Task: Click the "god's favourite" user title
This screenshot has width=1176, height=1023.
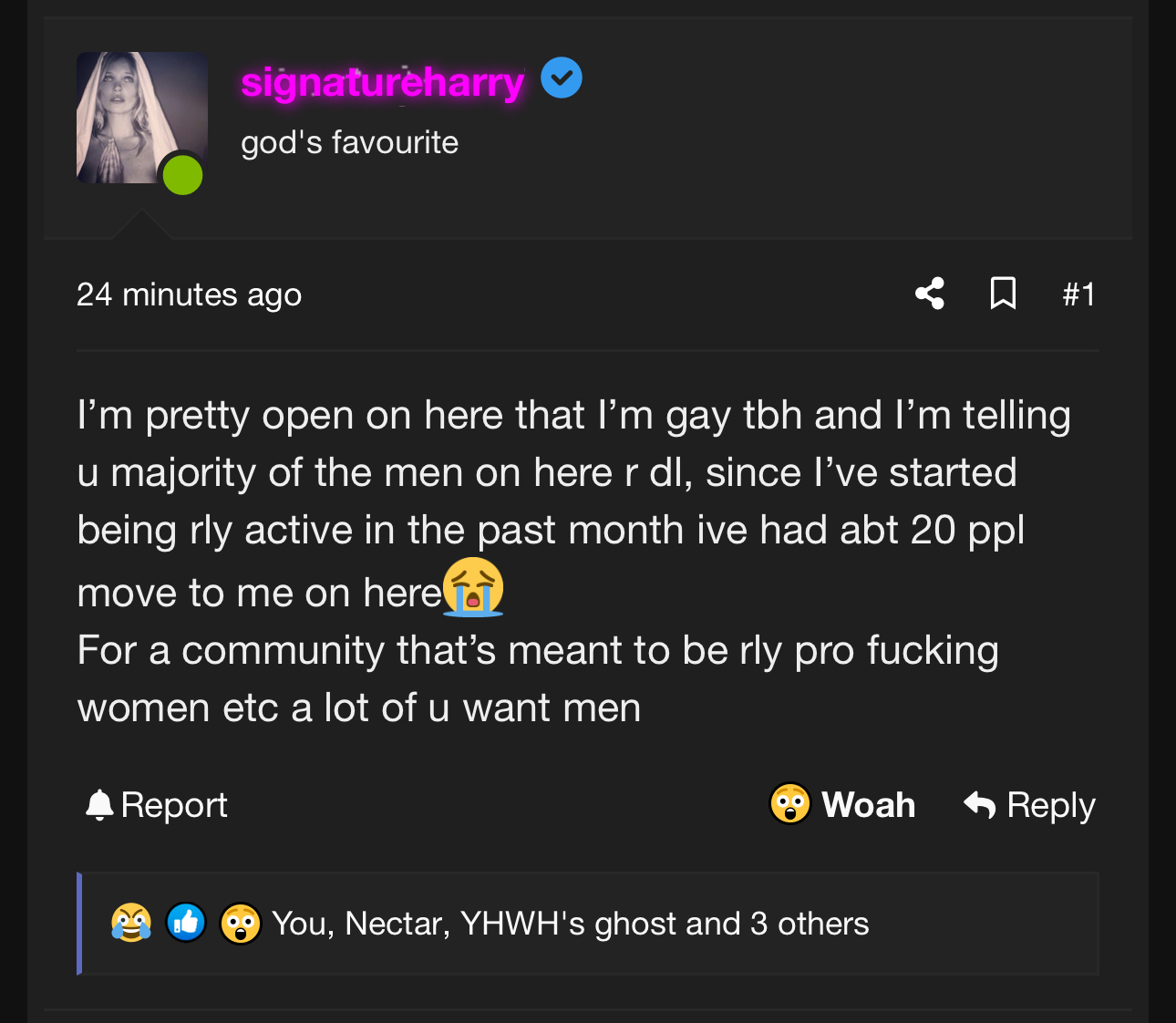Action: [x=349, y=142]
